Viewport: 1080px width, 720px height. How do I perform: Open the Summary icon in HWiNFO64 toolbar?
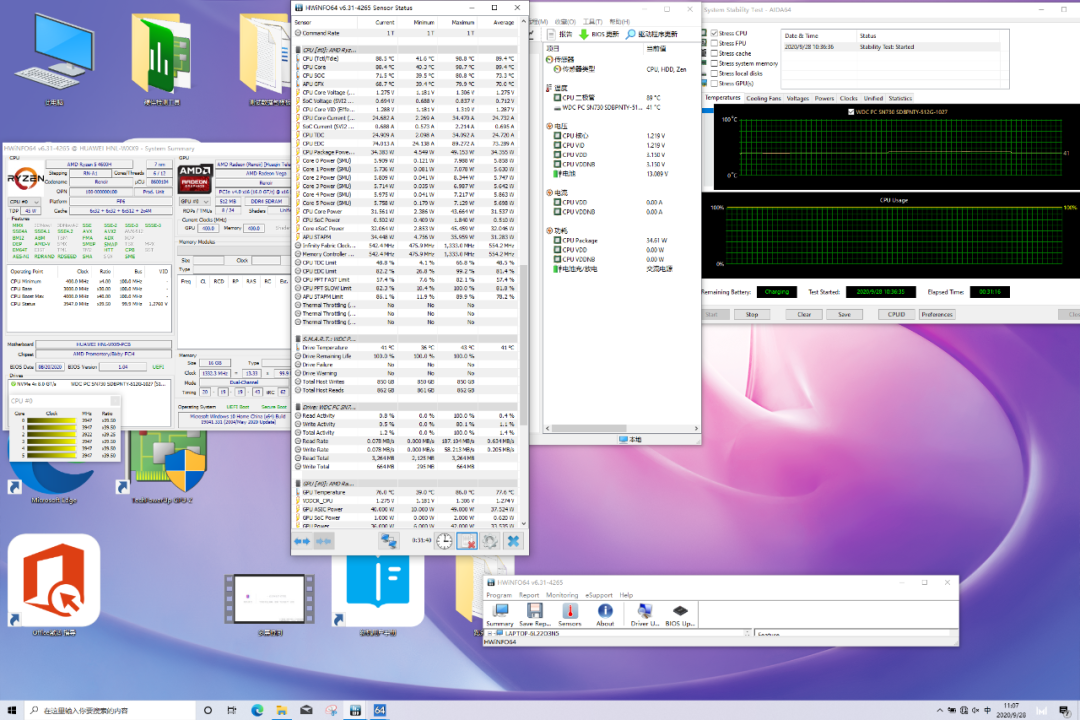click(x=500, y=612)
